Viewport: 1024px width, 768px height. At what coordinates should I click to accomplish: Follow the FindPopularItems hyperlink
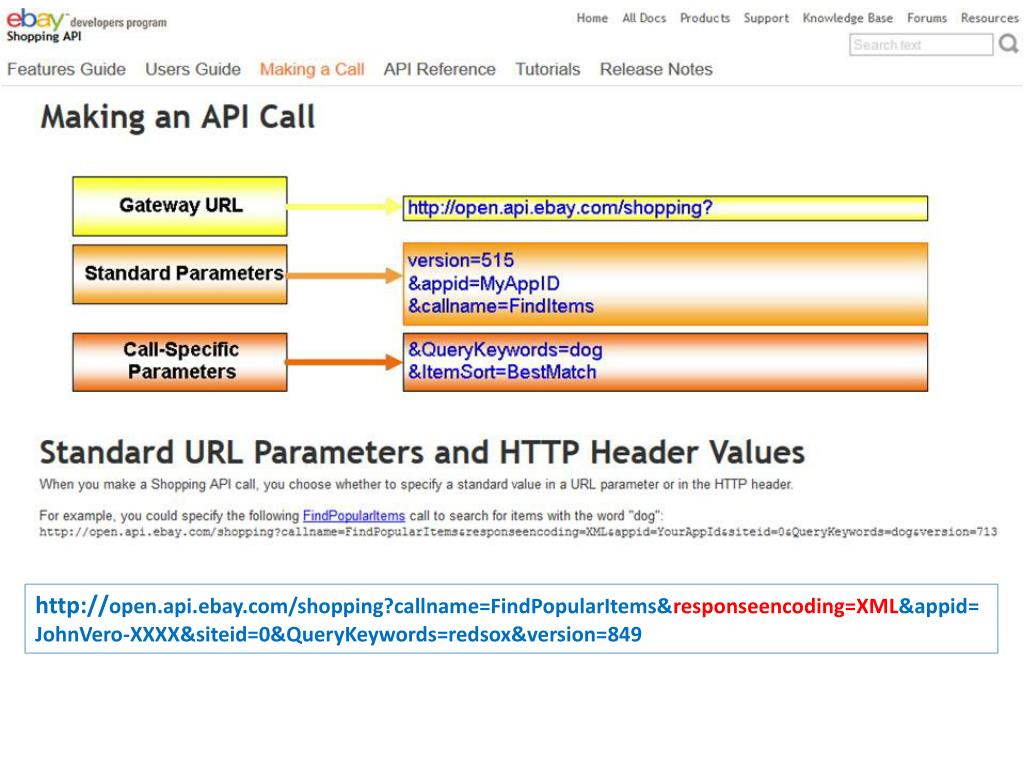(354, 516)
